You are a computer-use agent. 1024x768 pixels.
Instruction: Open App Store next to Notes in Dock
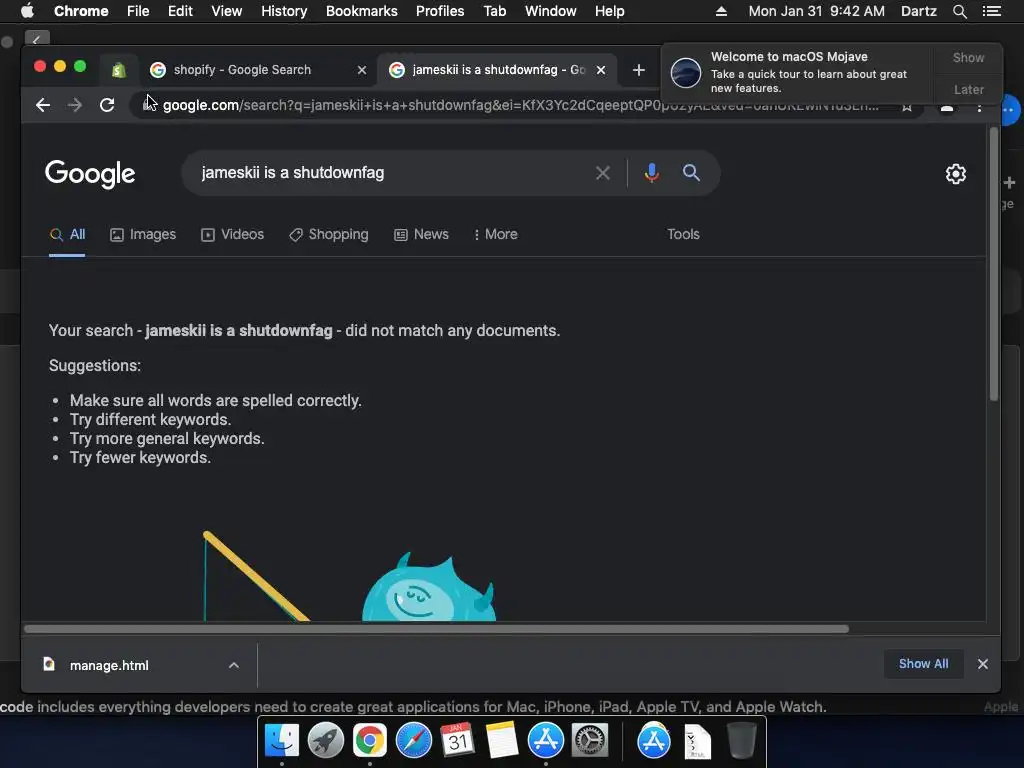pos(546,741)
